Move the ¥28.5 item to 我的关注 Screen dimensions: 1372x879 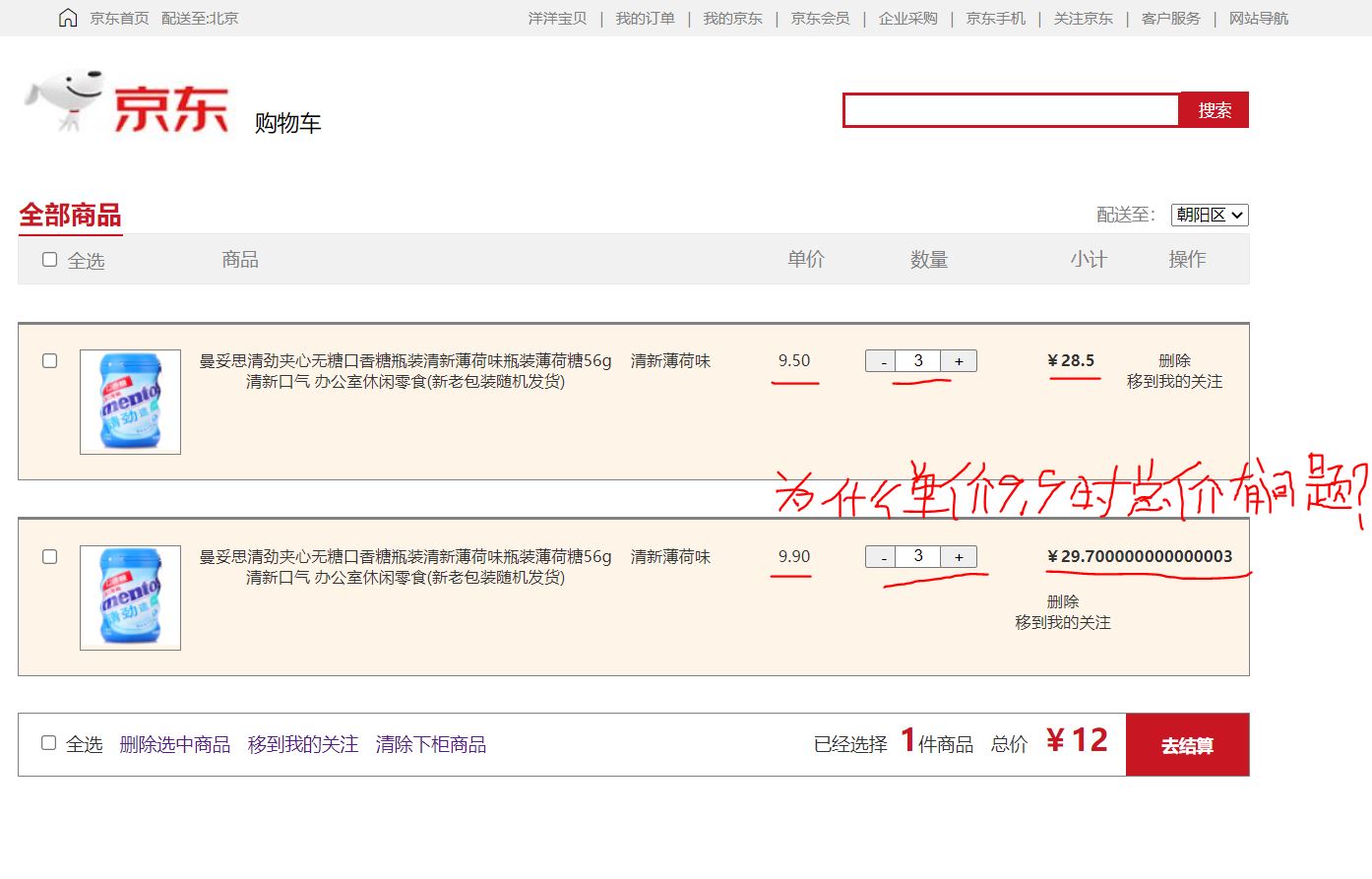click(1174, 382)
